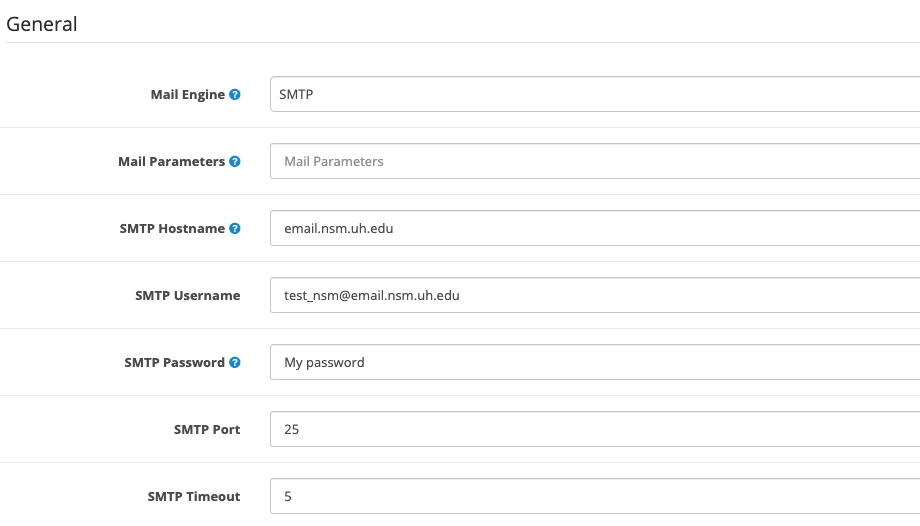This screenshot has width=920, height=526.
Task: Focus the SMTP Port field showing 25
Action: tap(595, 429)
